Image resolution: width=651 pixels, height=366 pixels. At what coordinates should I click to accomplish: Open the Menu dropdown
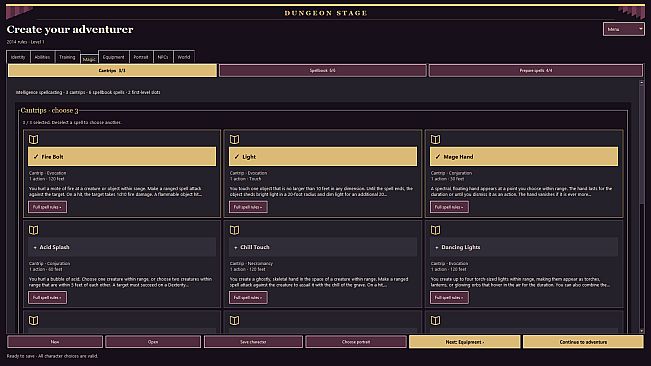tap(624, 29)
